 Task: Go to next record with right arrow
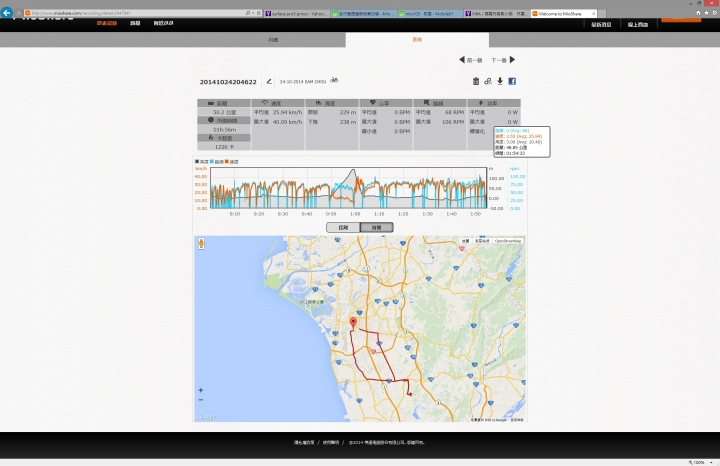coord(512,60)
